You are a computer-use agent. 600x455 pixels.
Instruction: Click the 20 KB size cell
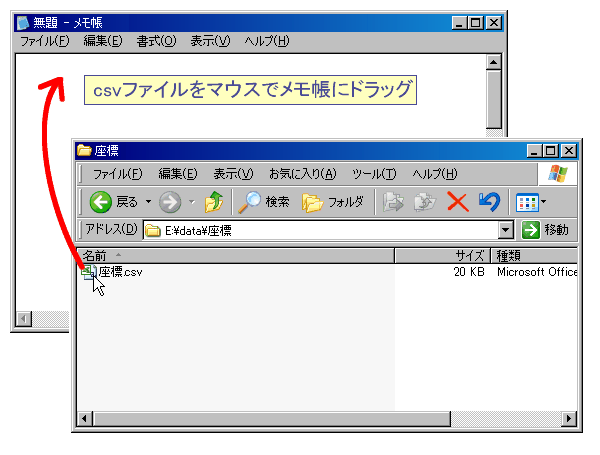[x=469, y=272]
